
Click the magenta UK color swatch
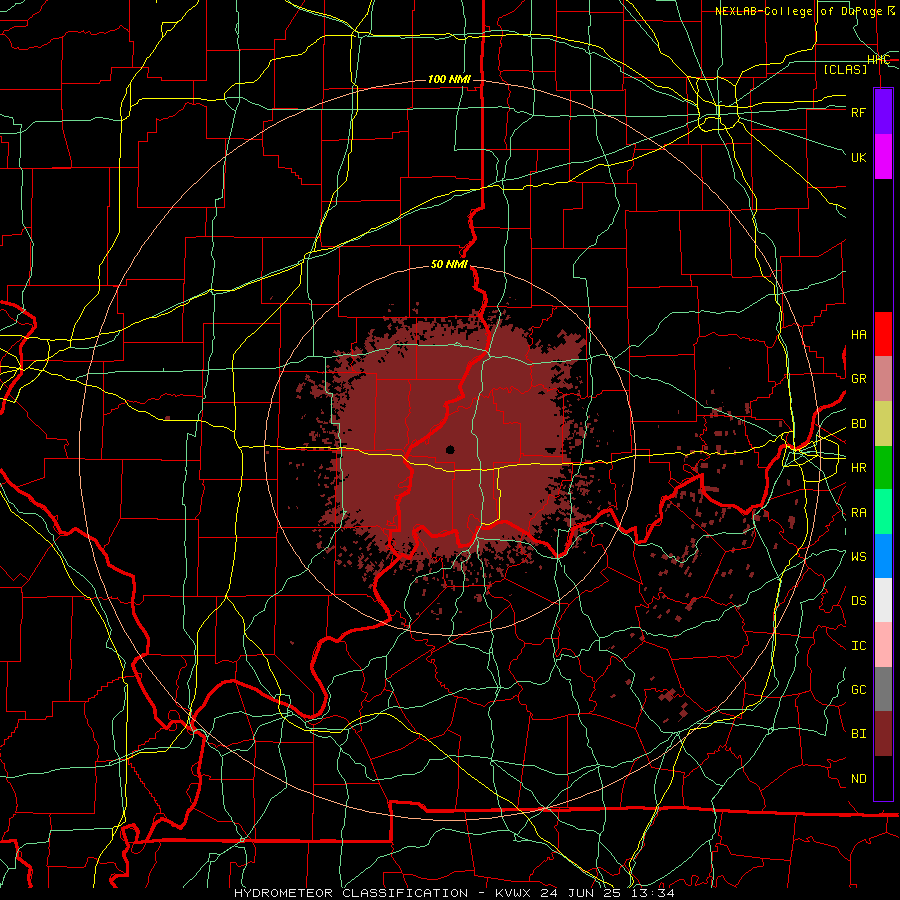[x=883, y=157]
